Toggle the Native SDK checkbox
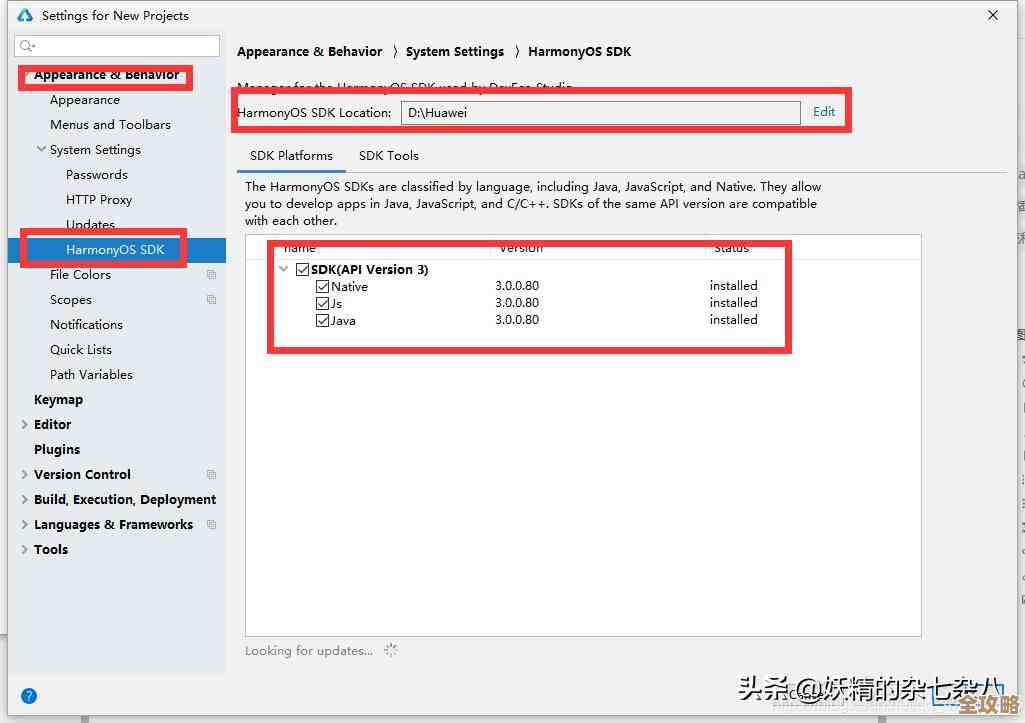1025x723 pixels. point(322,287)
